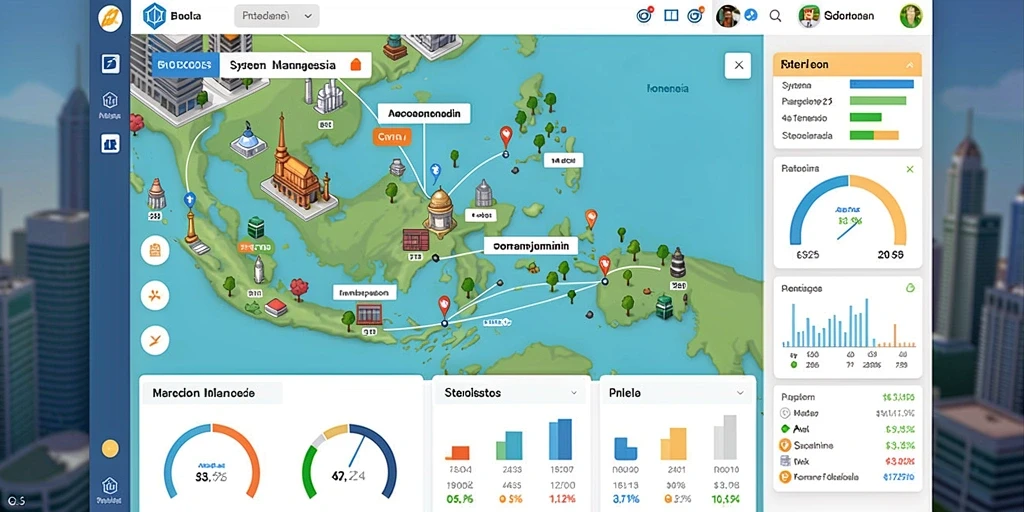This screenshot has width=1024, height=512.
Task: Click the 1,12% value under Steioisstos
Action: pos(562,500)
